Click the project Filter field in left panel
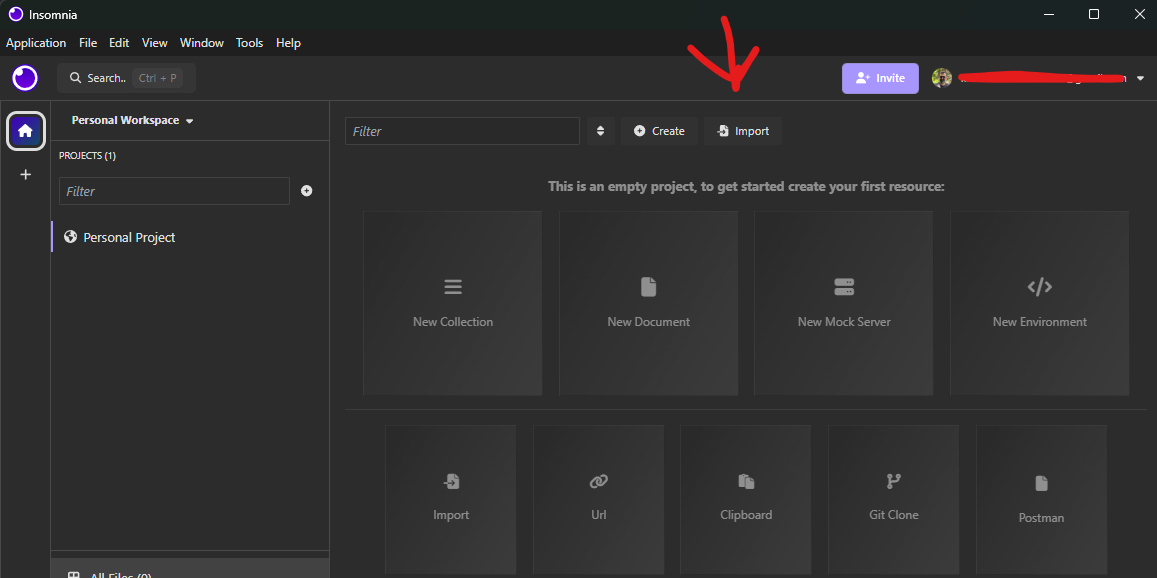 [x=174, y=190]
